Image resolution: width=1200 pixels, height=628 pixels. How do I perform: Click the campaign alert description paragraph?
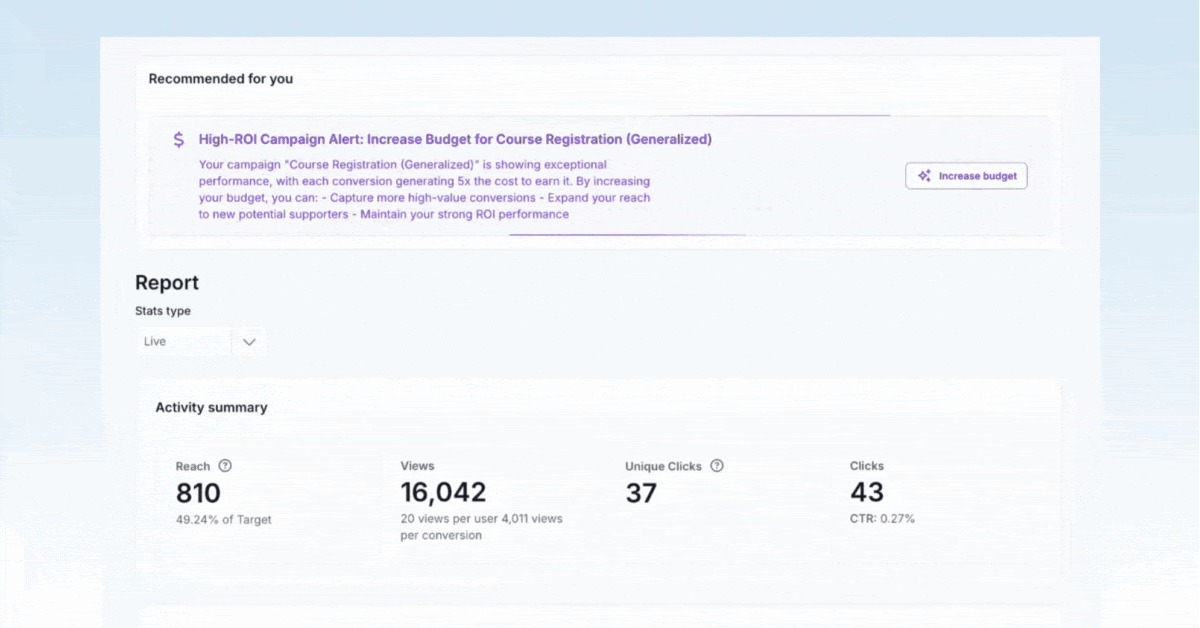coord(425,189)
